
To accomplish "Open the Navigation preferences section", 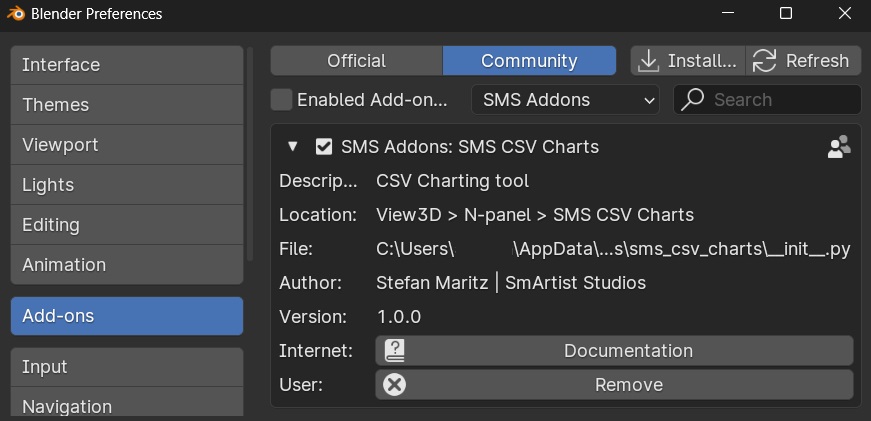I will coord(127,404).
